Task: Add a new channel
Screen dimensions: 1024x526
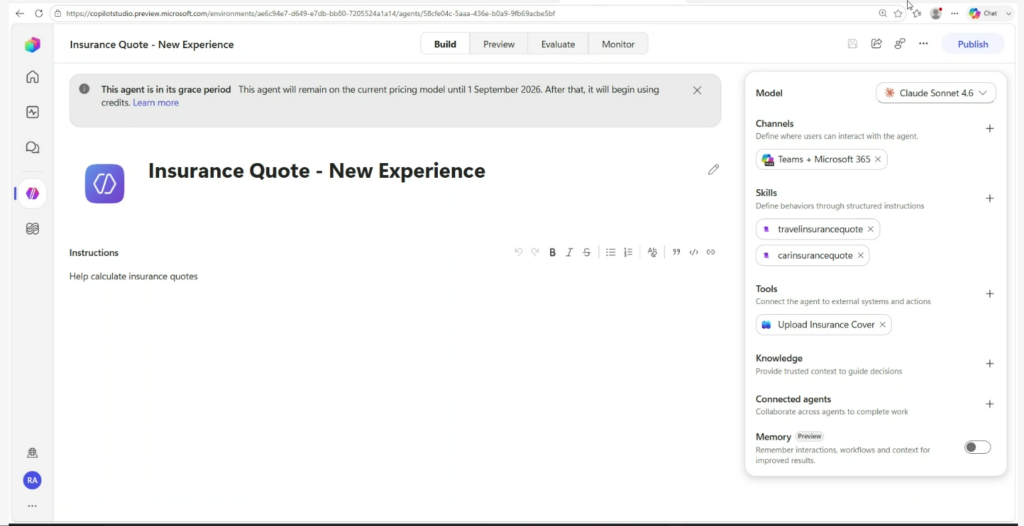Action: [989, 129]
